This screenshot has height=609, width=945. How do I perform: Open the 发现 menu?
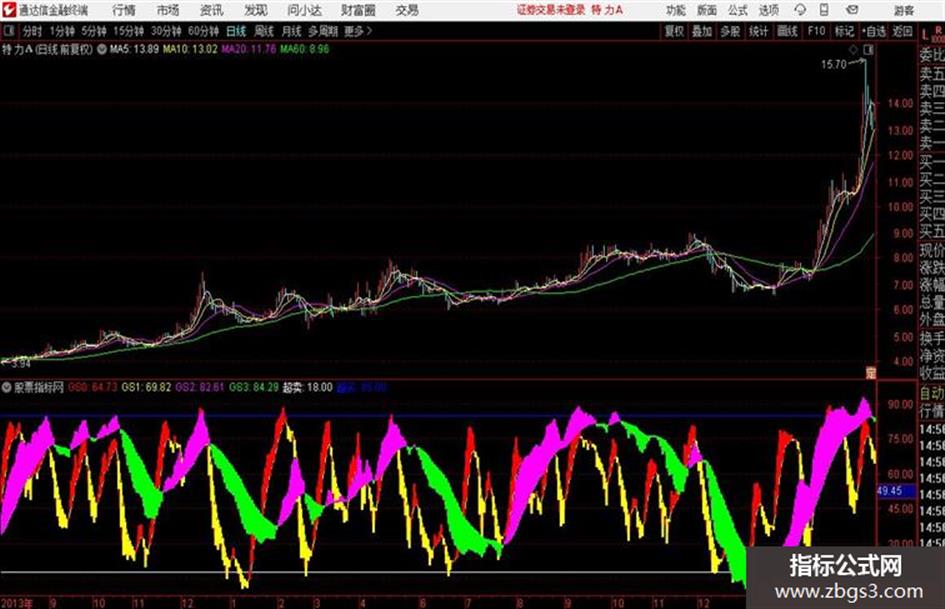256,10
